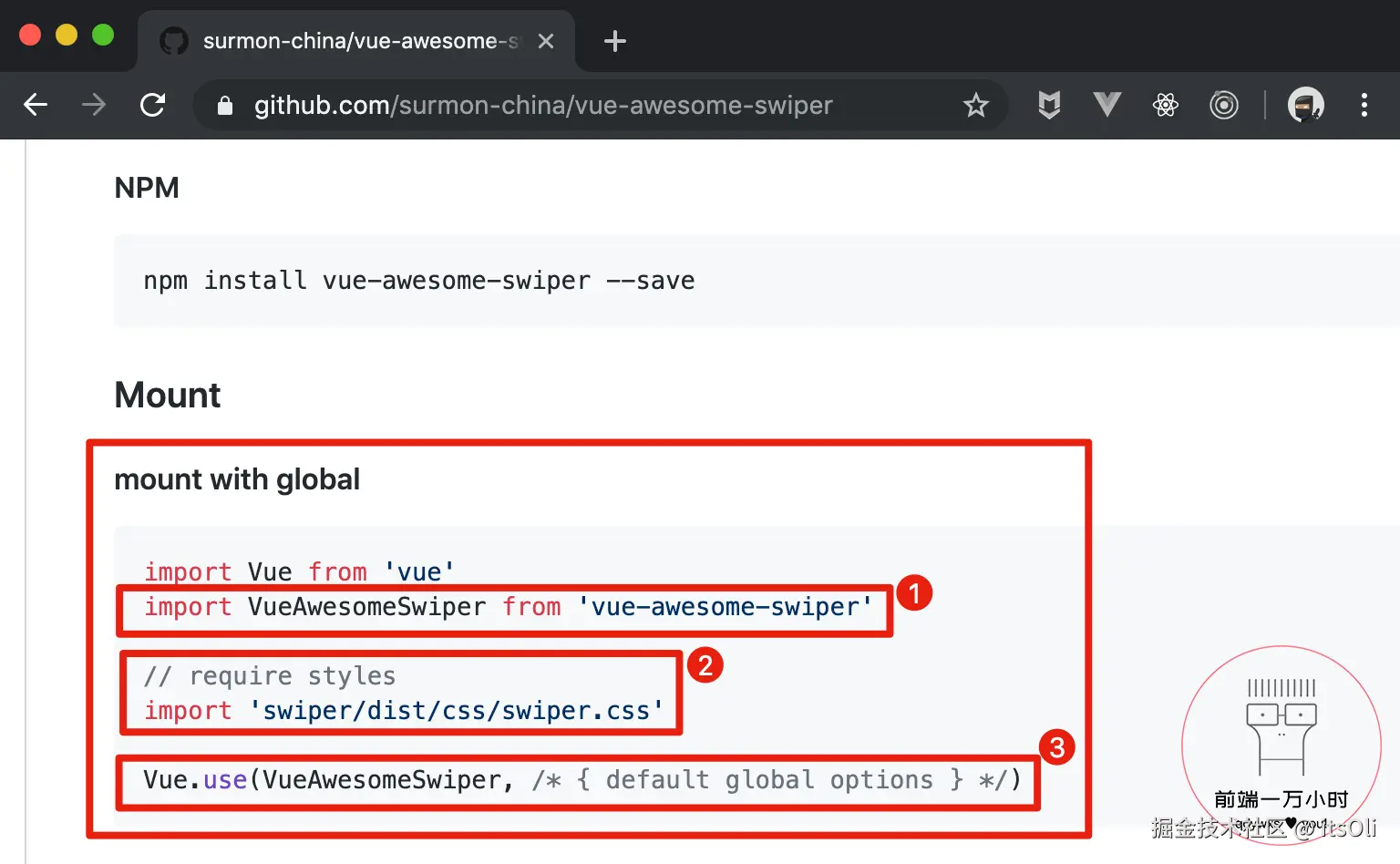Open the Chrome three-dot menu

tap(1364, 105)
